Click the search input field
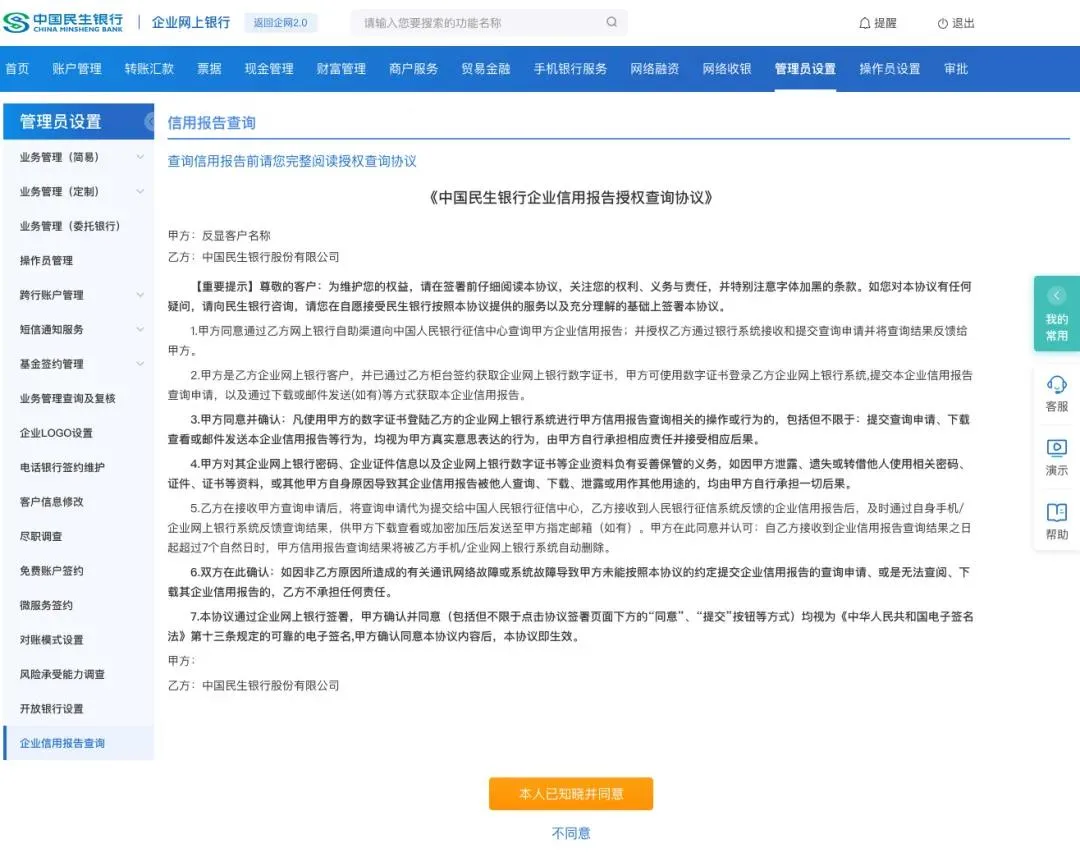Viewport: 1080px width, 857px height. (x=470, y=21)
